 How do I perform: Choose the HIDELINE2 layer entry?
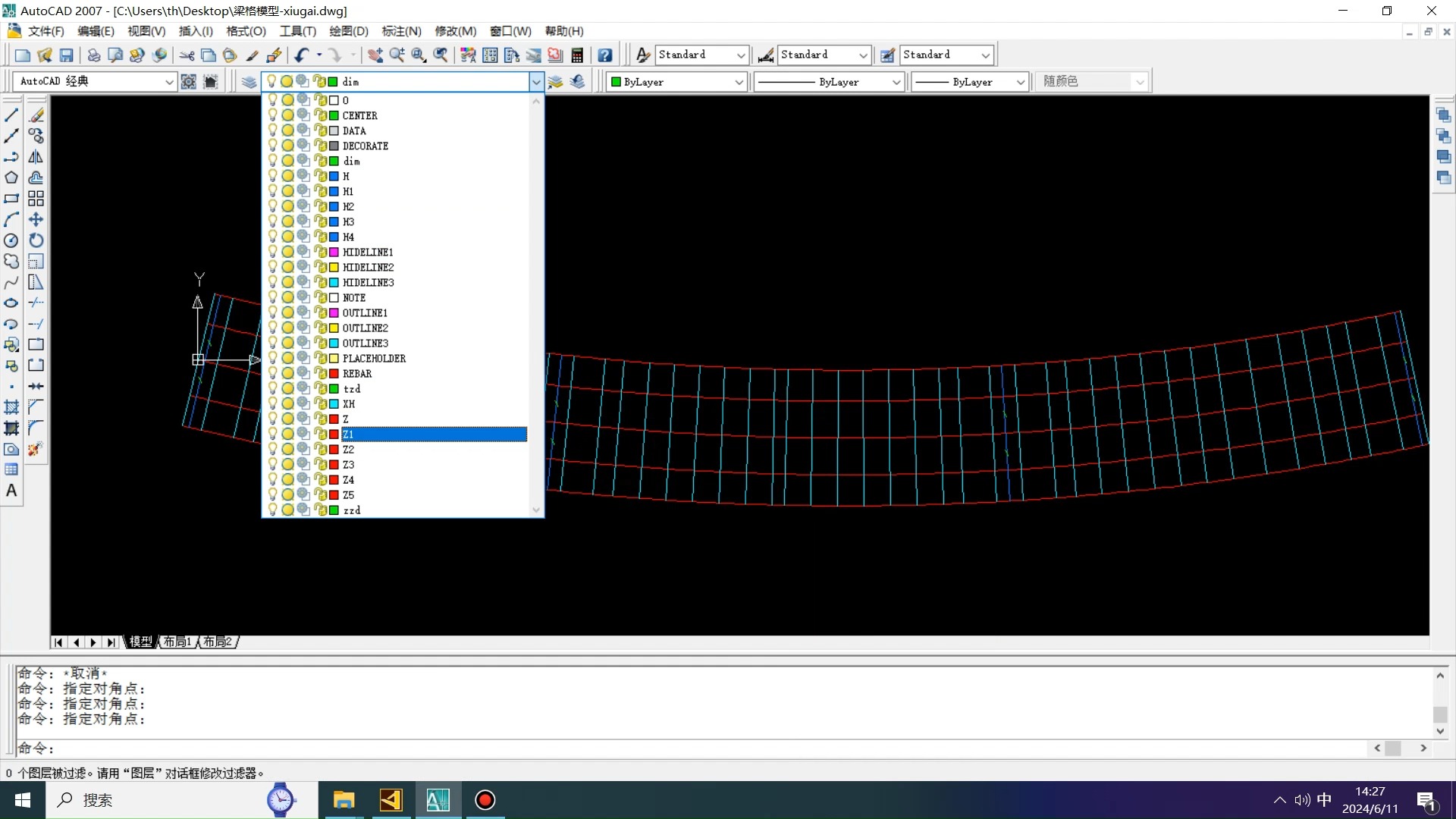(x=368, y=267)
